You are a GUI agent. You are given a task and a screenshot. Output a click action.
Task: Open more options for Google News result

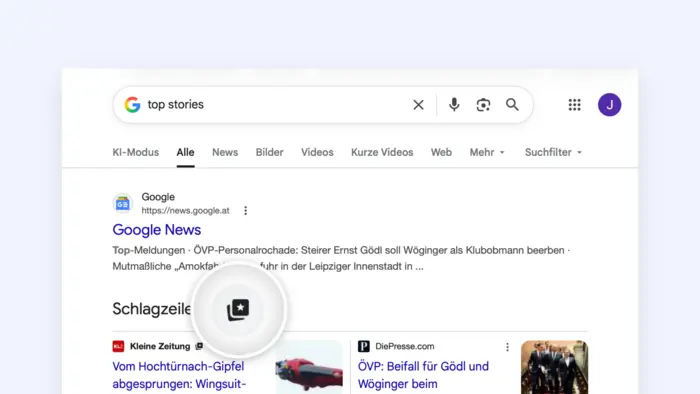246,211
